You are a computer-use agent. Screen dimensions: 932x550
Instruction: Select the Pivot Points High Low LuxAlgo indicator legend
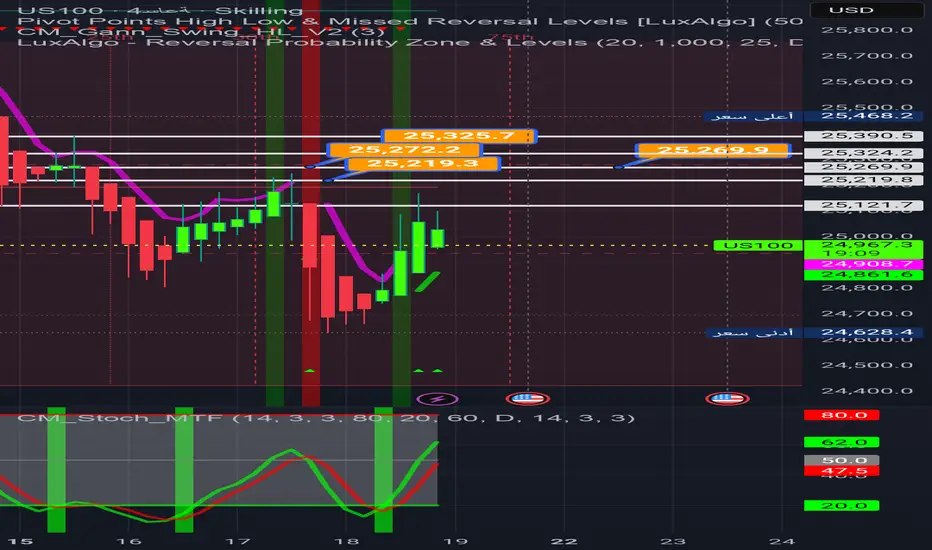410,21
